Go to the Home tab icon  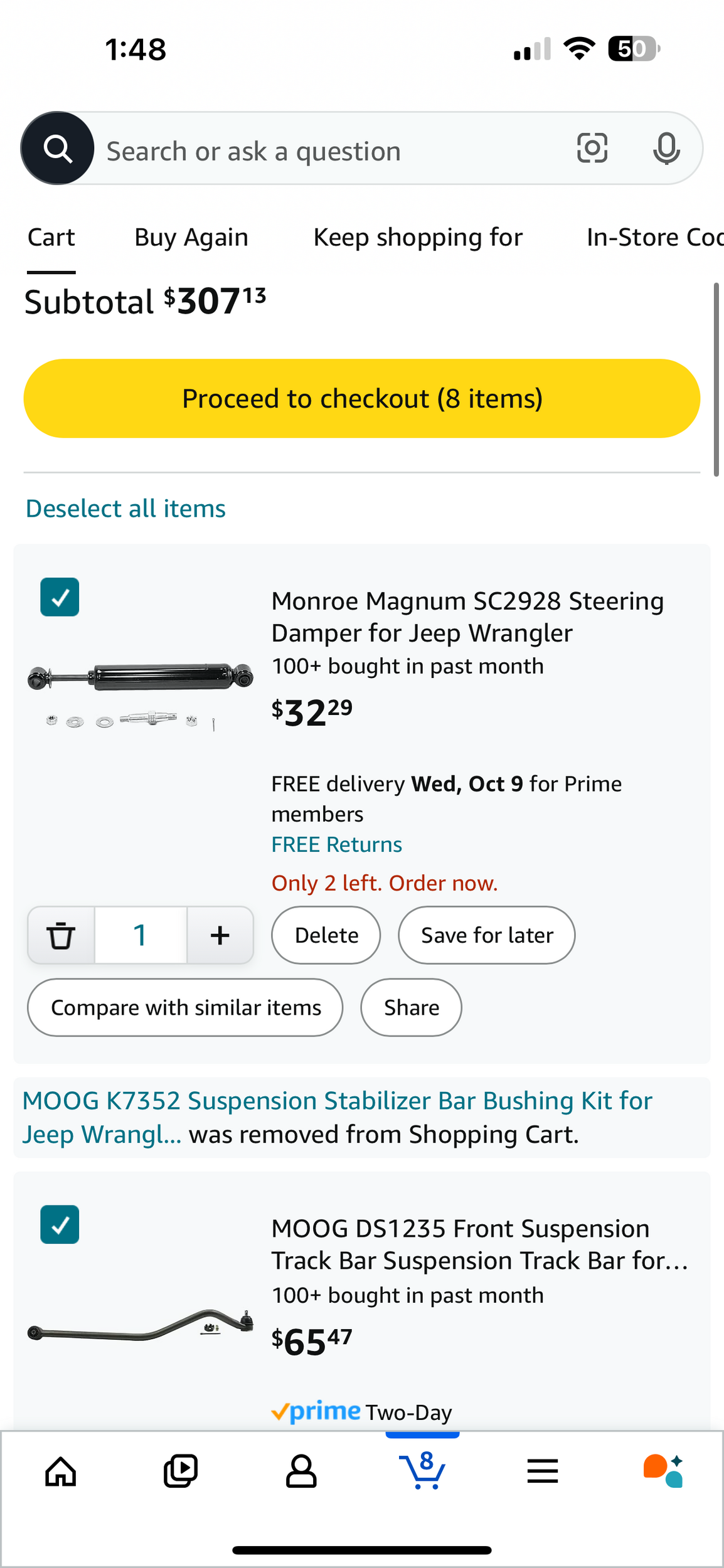[x=61, y=1471]
